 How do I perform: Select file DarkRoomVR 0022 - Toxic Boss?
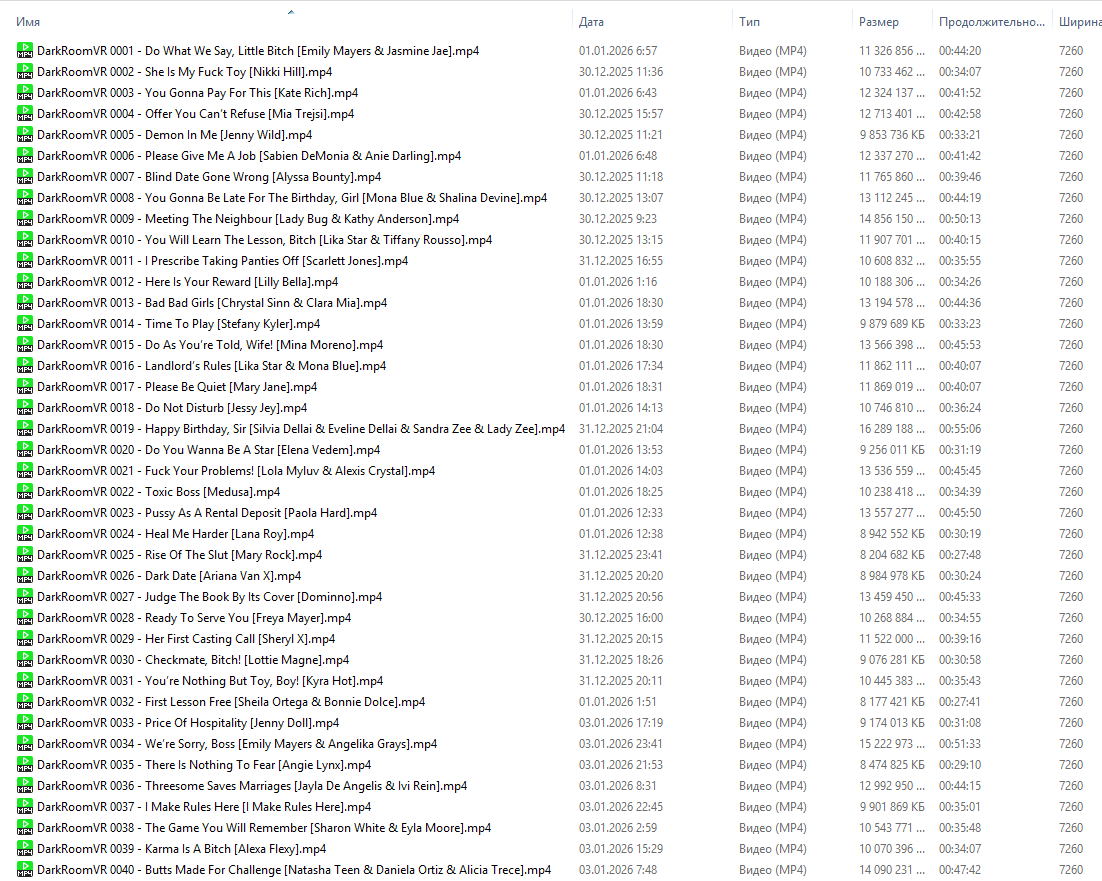click(x=159, y=492)
